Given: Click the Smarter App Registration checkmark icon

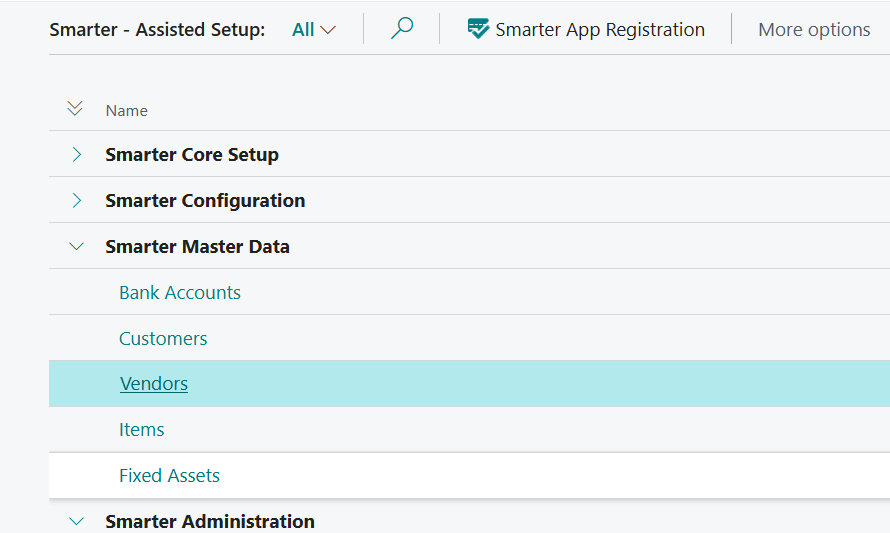Looking at the screenshot, I should tap(478, 28).
